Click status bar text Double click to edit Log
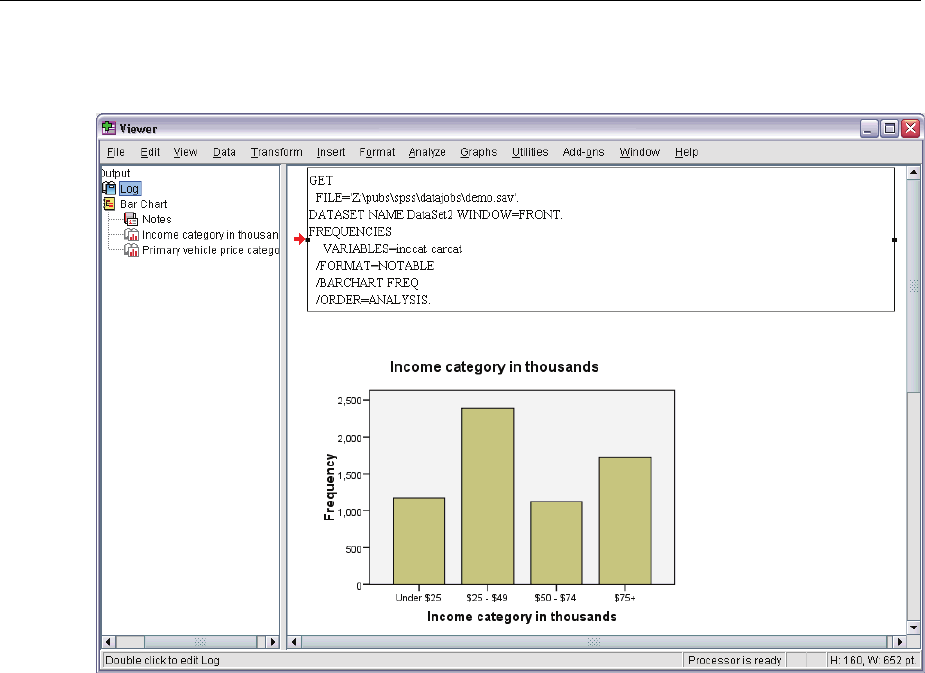The width and height of the screenshot is (925, 673). pos(162,660)
